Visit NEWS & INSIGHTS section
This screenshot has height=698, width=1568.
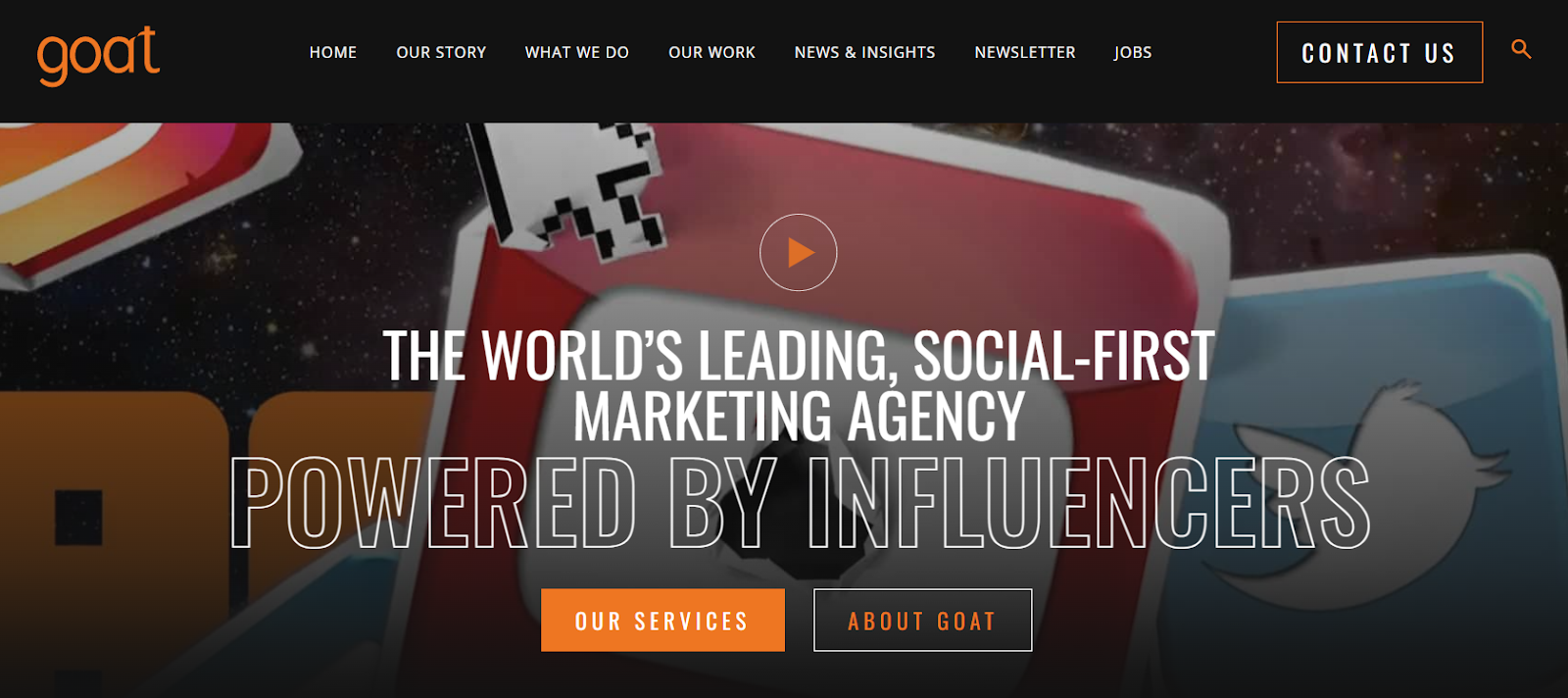tap(864, 52)
